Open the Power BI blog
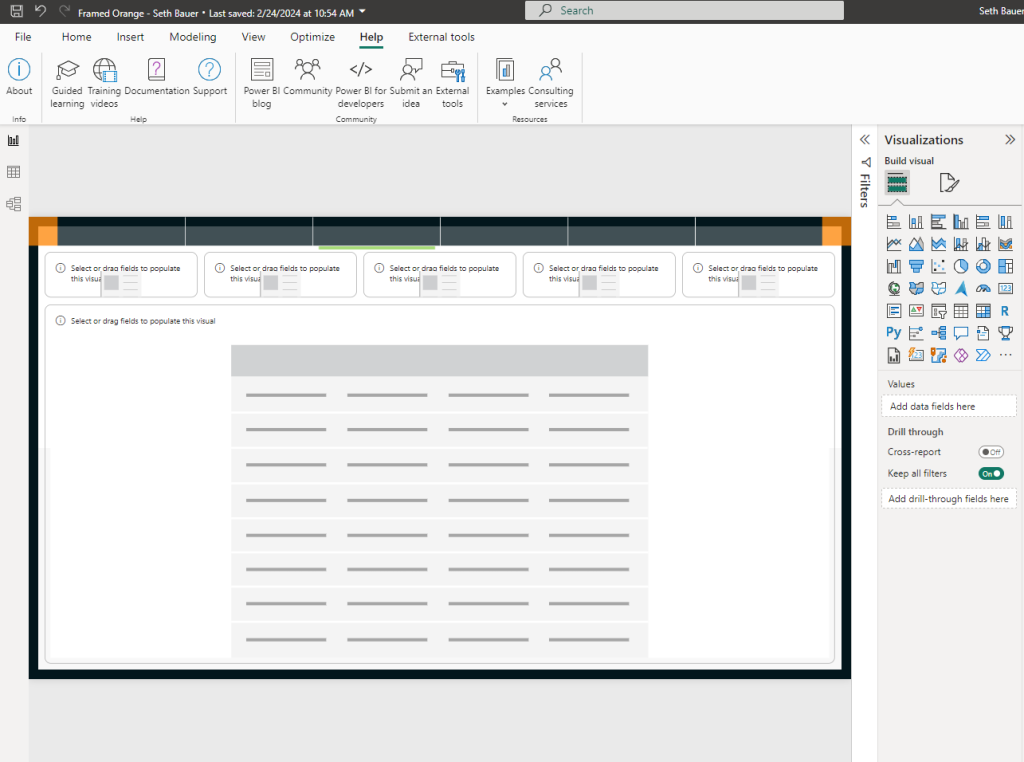Viewport: 1024px width, 762px height. pos(262,84)
